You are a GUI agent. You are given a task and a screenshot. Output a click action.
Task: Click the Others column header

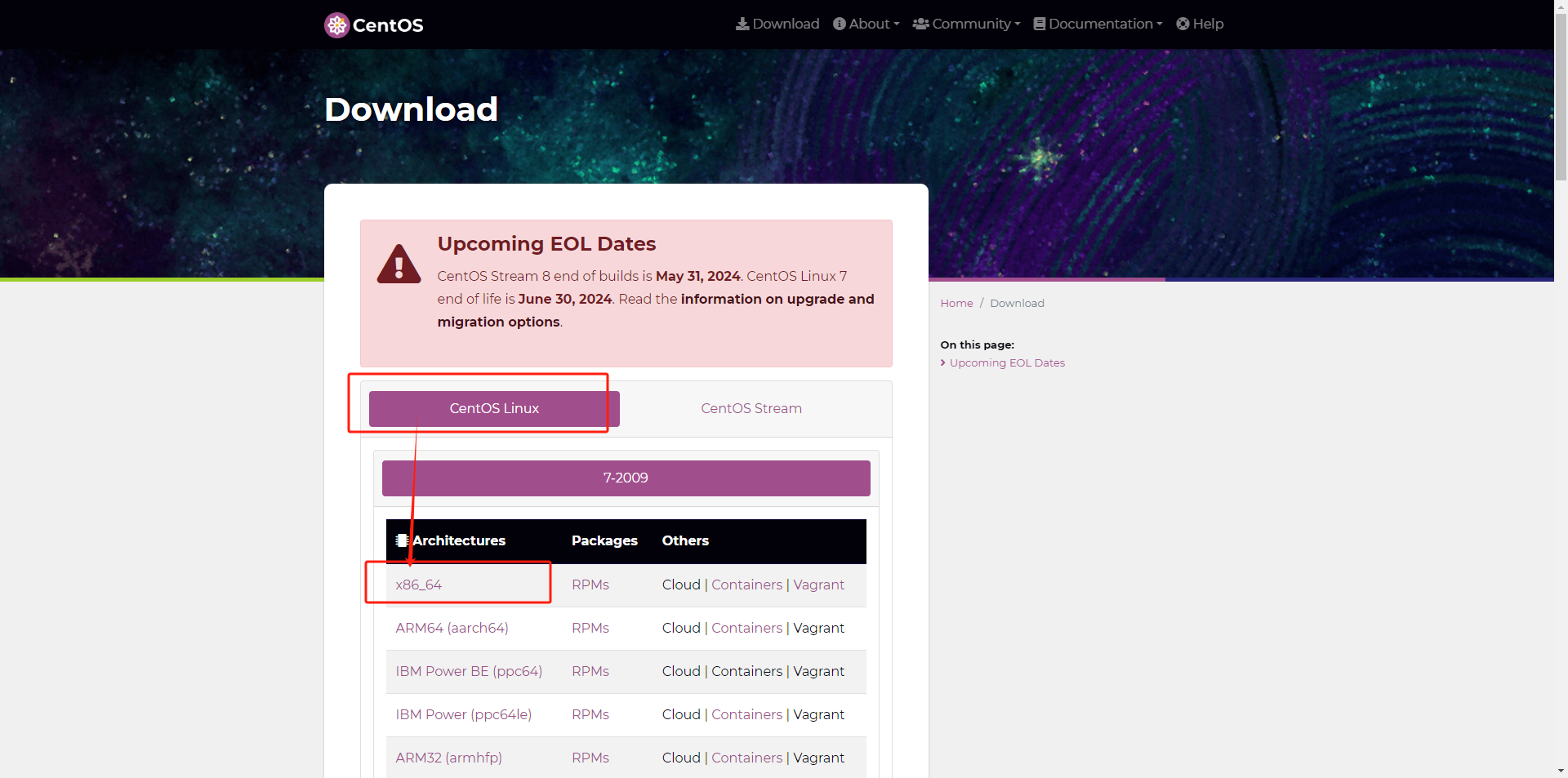[x=685, y=541]
